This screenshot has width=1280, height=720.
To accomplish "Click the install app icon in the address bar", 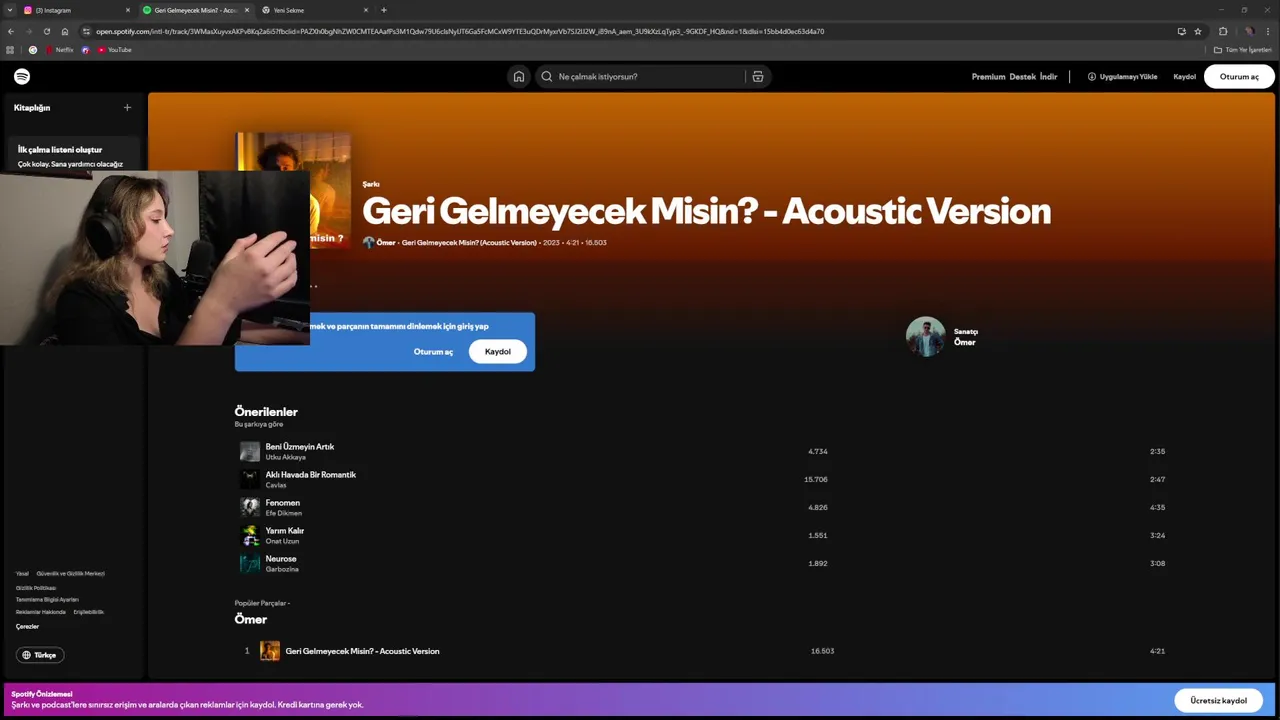I will coord(1182,31).
